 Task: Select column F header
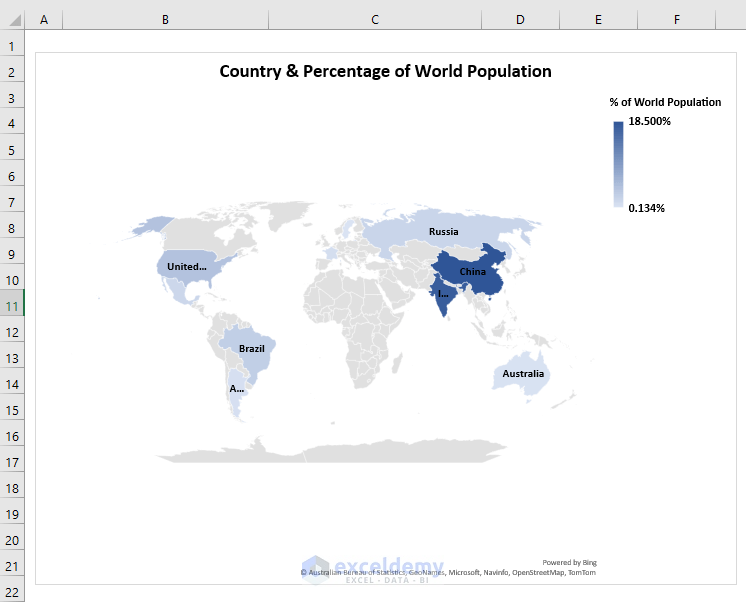coord(677,20)
